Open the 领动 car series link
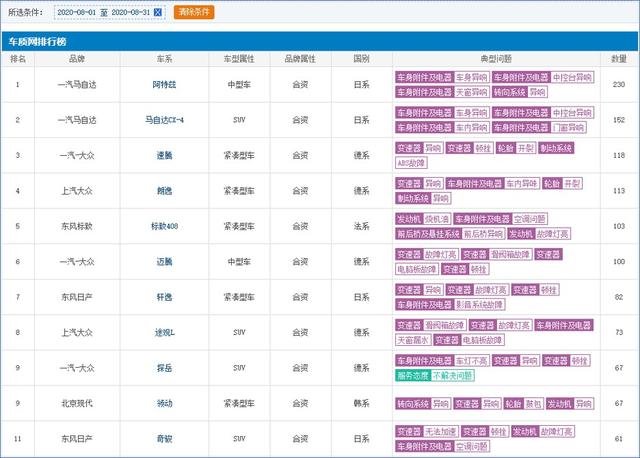Screen dimensions: 640x458 tap(164, 403)
